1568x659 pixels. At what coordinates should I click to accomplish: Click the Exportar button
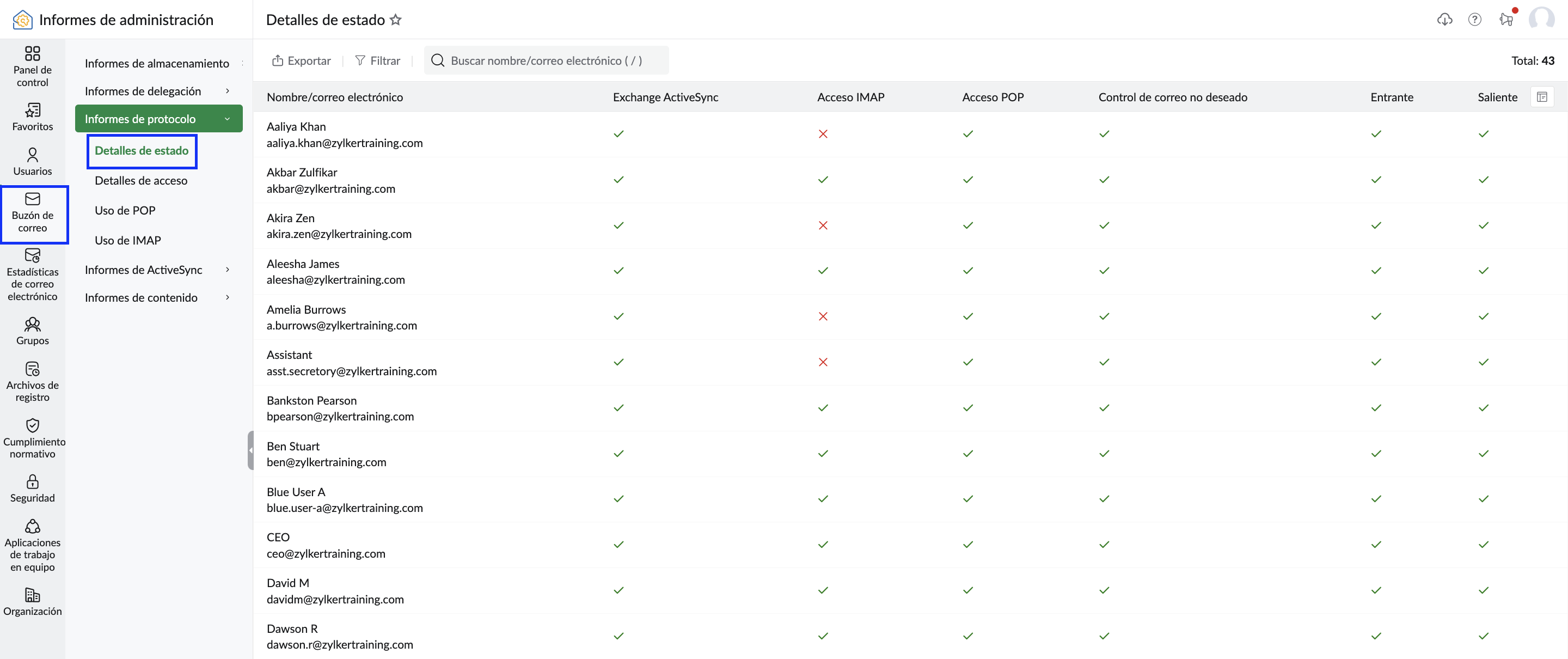(x=301, y=60)
